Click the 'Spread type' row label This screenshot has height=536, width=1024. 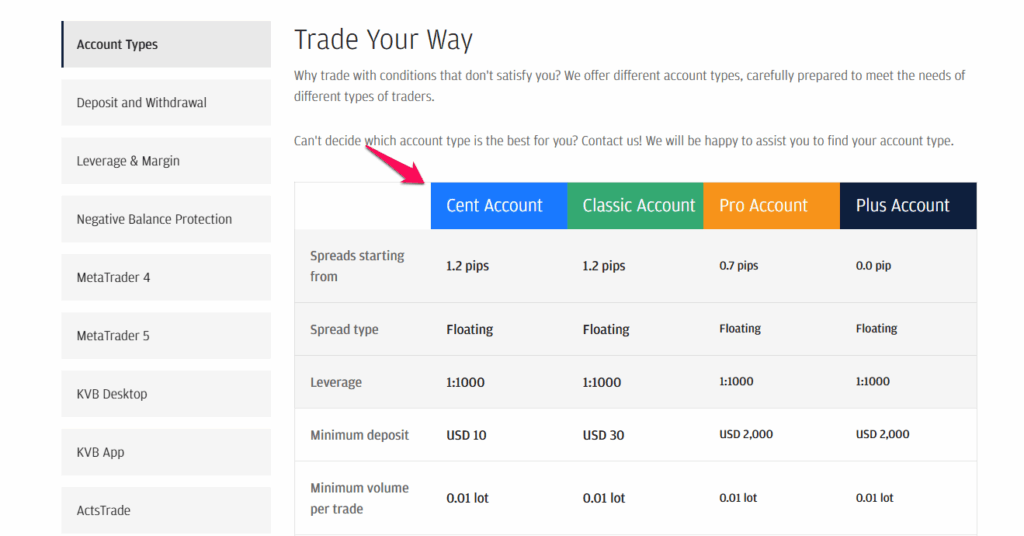tap(344, 329)
